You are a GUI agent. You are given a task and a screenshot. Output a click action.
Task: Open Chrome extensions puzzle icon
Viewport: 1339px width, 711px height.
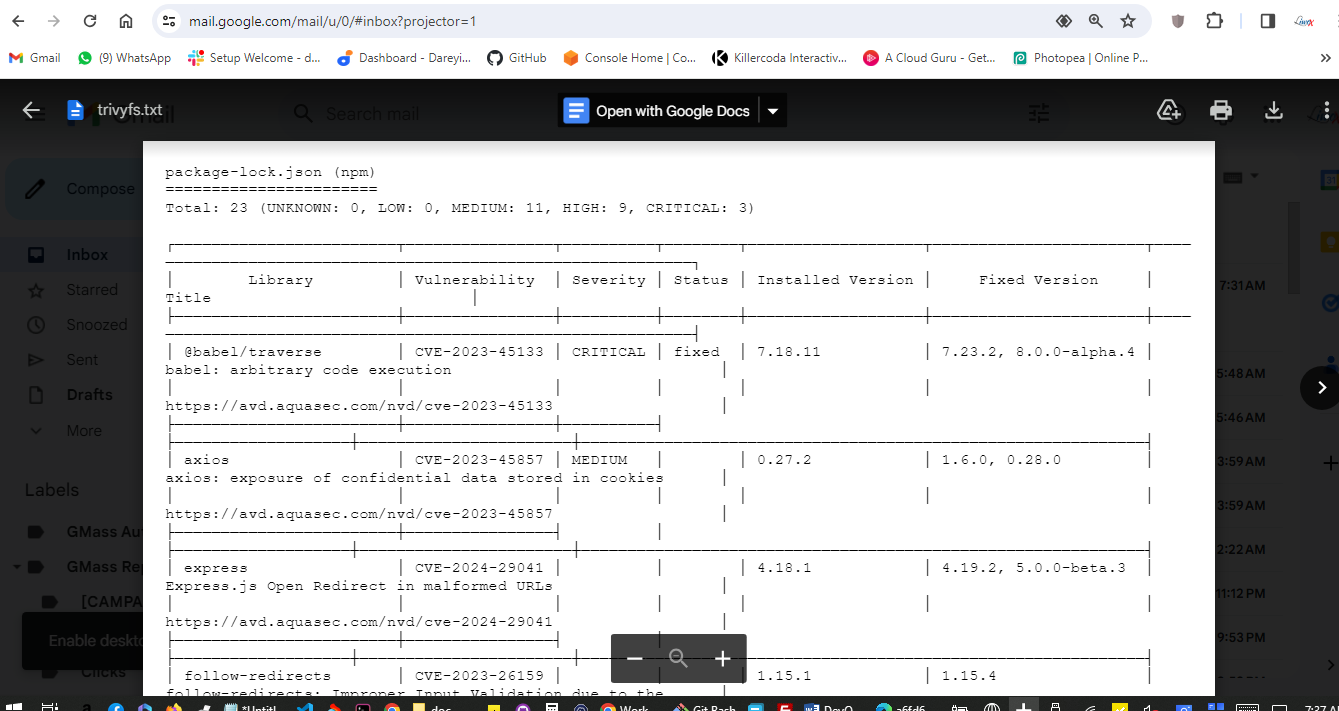pyautogui.click(x=1214, y=21)
